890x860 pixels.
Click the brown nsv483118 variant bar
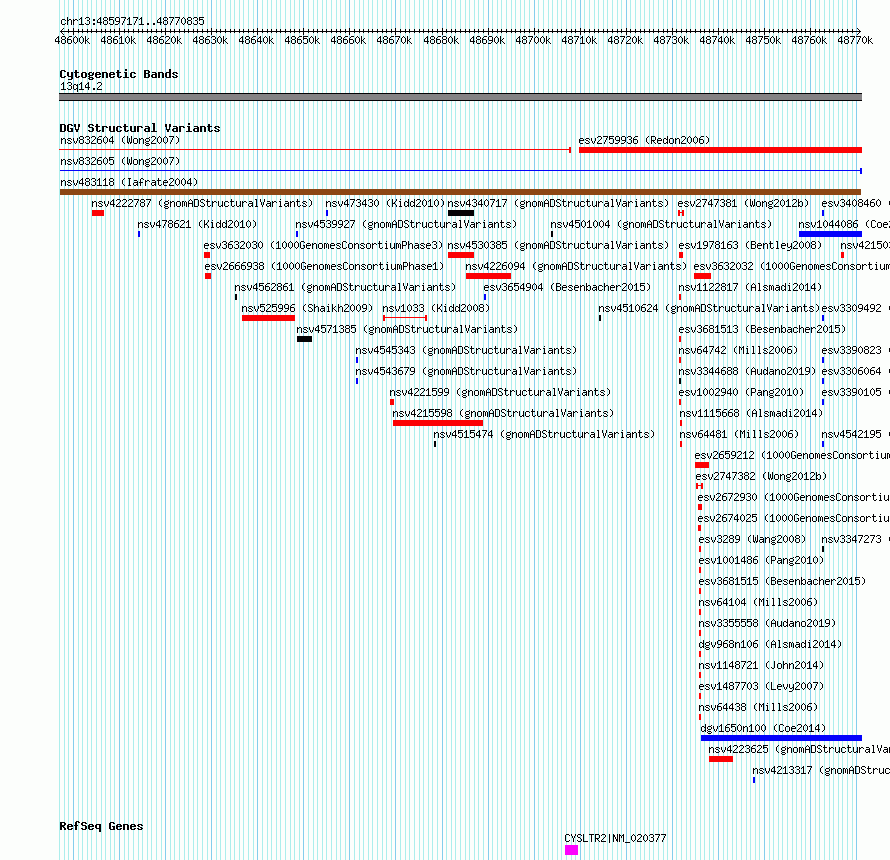click(x=460, y=192)
